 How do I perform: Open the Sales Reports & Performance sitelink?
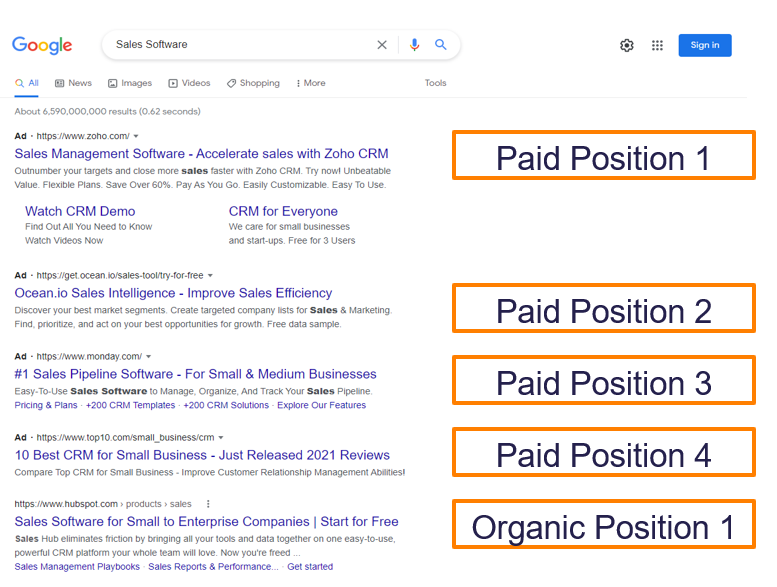tap(213, 567)
